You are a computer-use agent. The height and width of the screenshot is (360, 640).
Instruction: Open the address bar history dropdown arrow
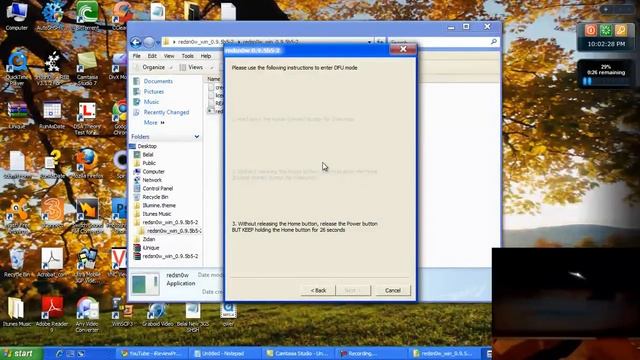point(369,42)
